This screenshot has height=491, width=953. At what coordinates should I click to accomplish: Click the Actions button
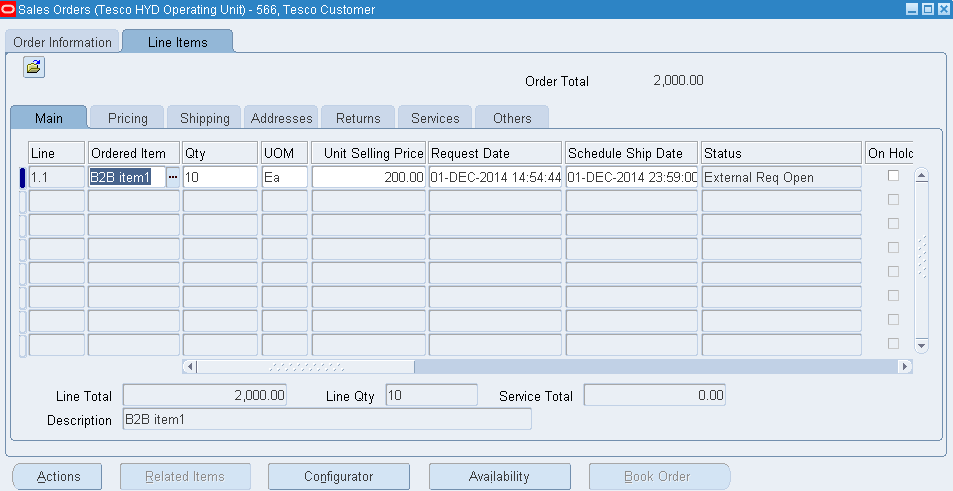[57, 476]
